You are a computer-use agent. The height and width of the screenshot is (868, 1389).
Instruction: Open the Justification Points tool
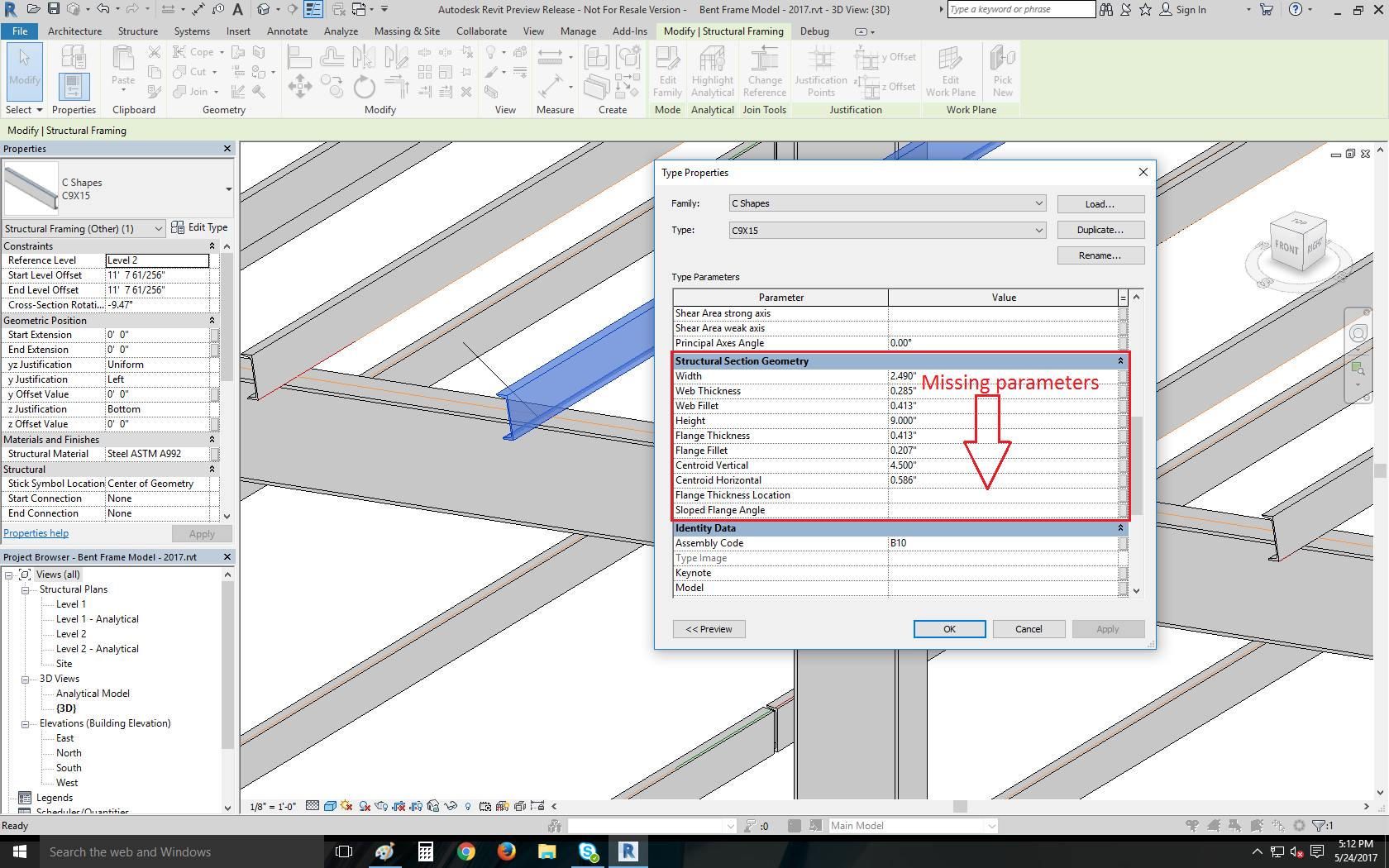pos(819,72)
